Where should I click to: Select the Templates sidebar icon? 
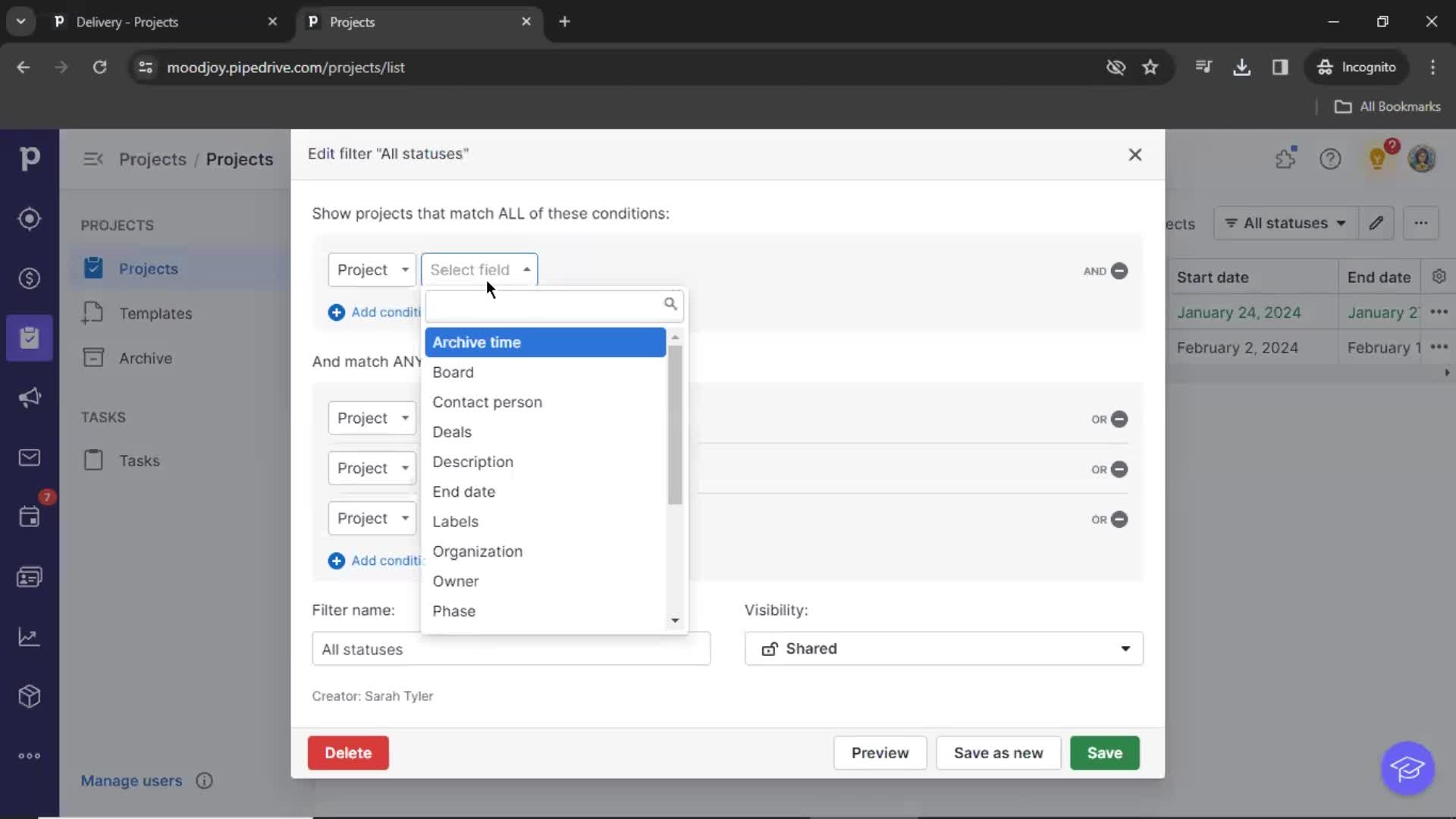pyautogui.click(x=94, y=313)
